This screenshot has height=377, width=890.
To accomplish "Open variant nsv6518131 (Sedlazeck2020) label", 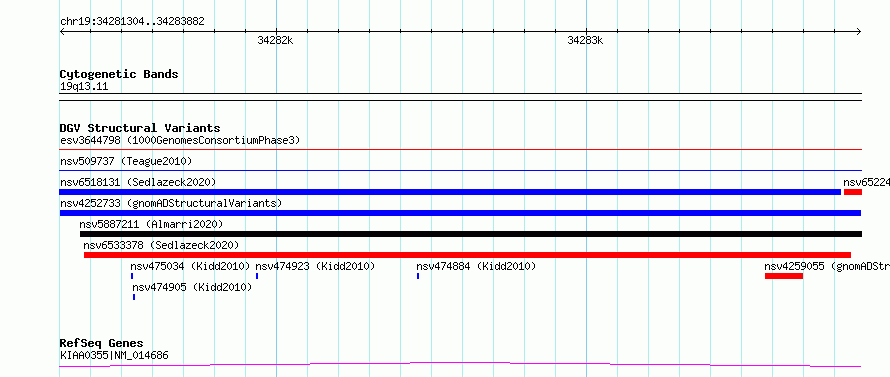I will point(138,182).
